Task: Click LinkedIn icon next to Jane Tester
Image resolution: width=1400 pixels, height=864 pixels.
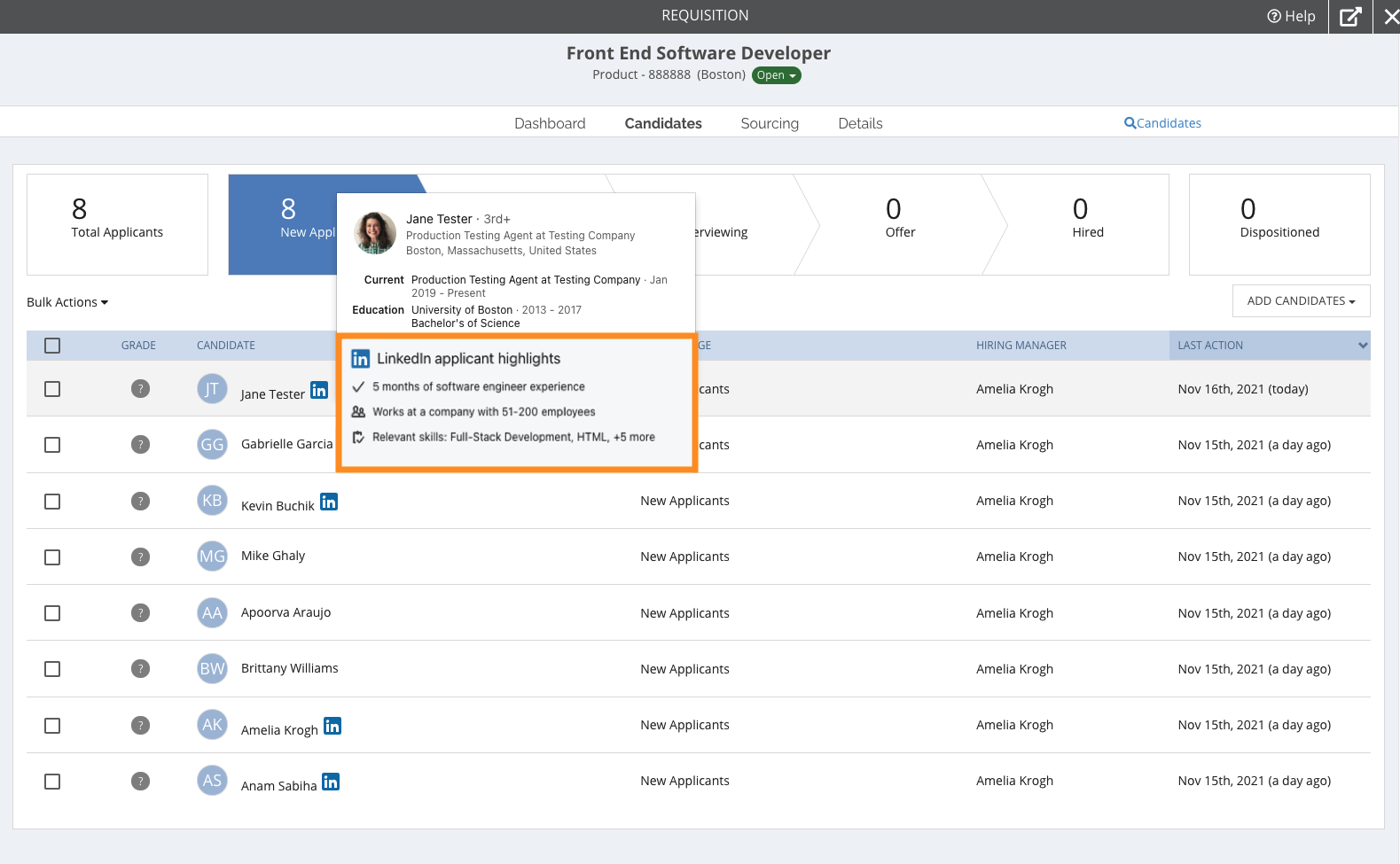Action: [319, 390]
